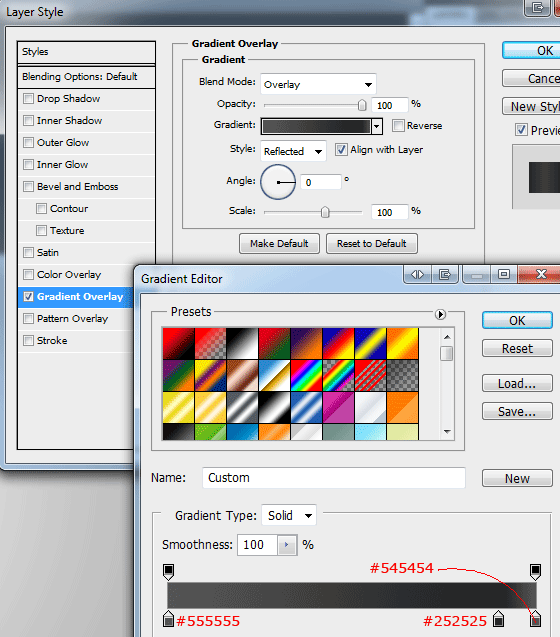
Task: Click the Reset to Default button
Action: pos(371,243)
